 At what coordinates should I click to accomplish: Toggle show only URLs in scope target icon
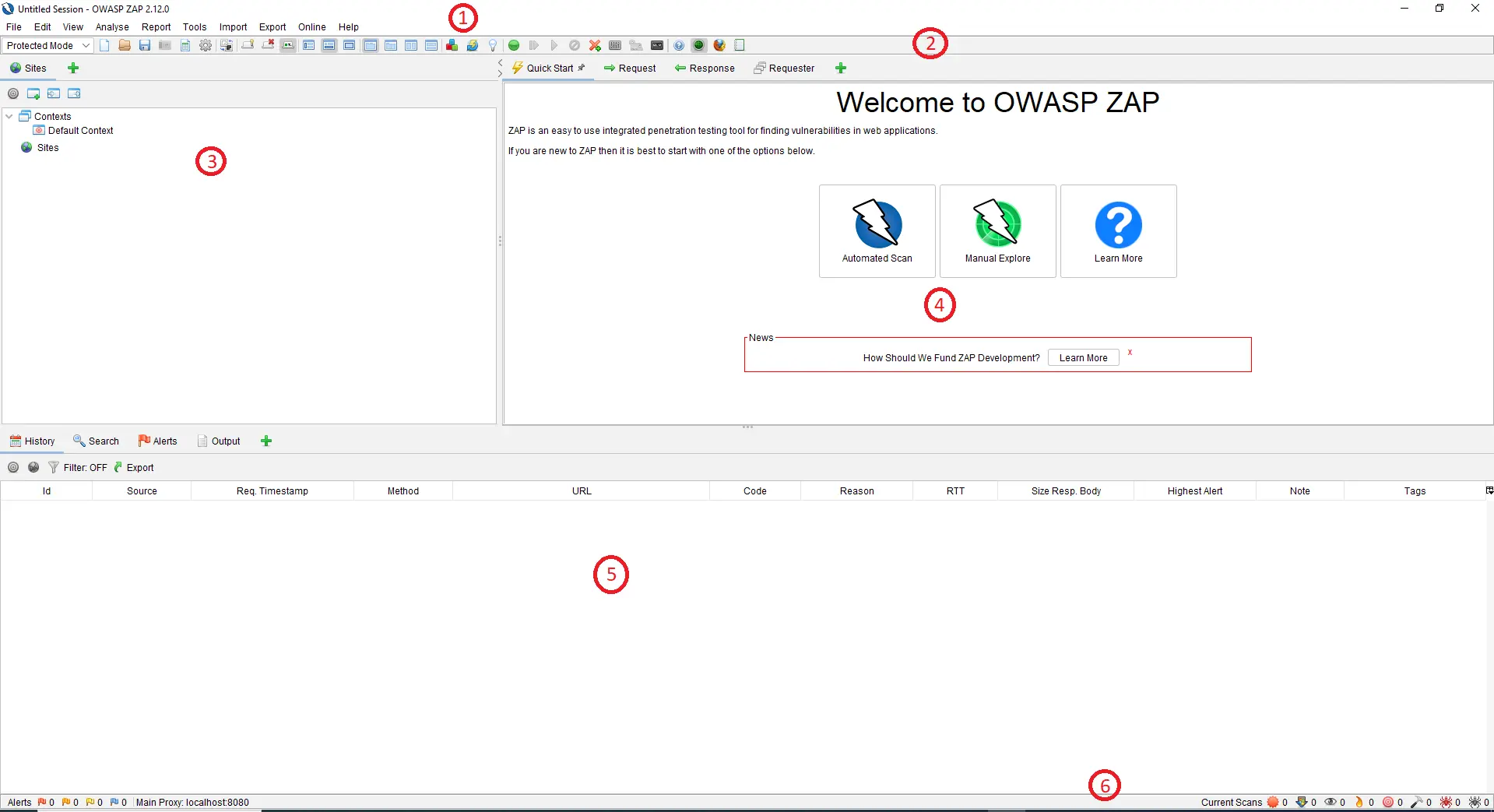13,93
